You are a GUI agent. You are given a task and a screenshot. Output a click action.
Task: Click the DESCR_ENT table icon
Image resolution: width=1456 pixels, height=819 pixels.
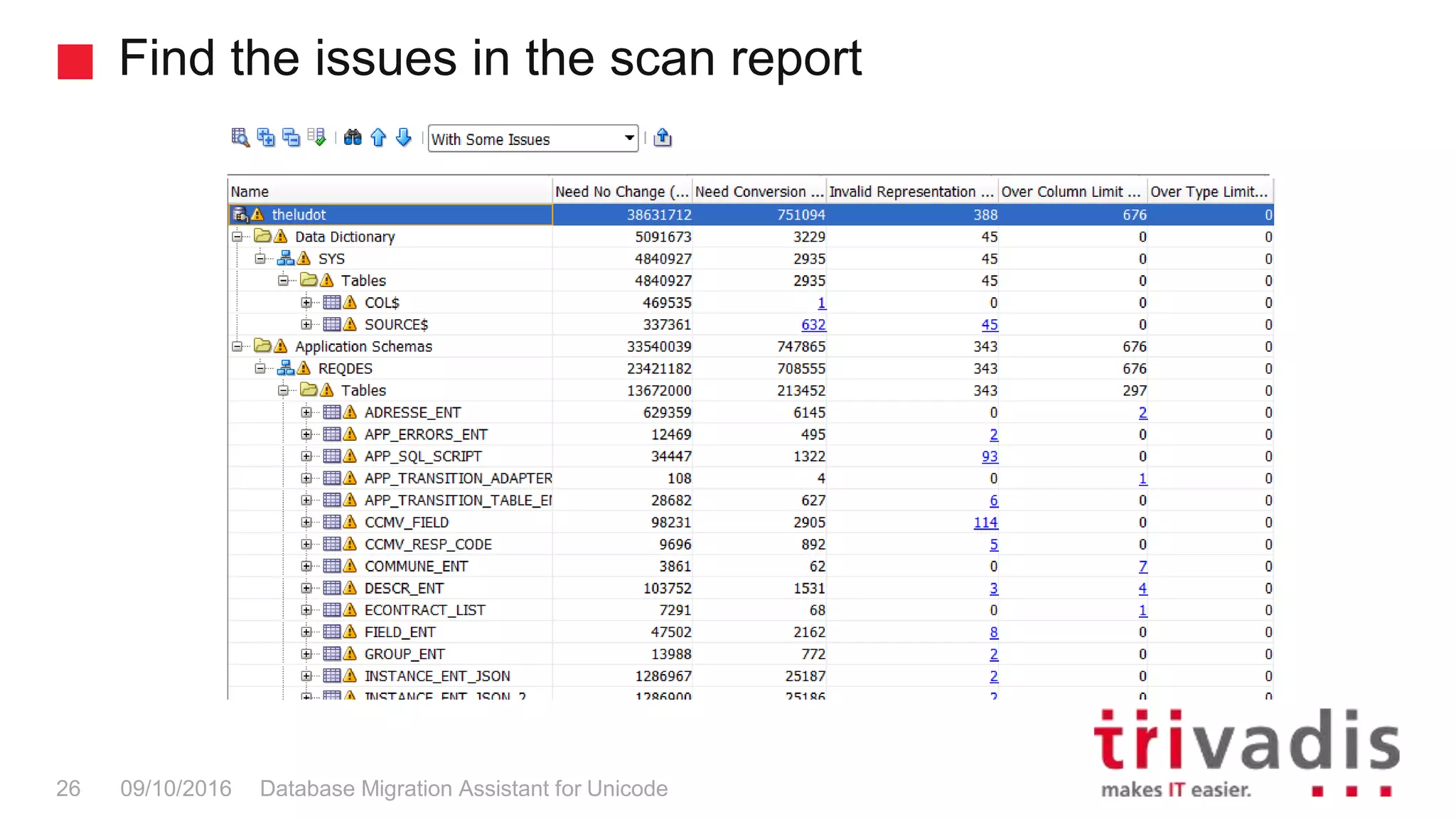pyautogui.click(x=331, y=588)
